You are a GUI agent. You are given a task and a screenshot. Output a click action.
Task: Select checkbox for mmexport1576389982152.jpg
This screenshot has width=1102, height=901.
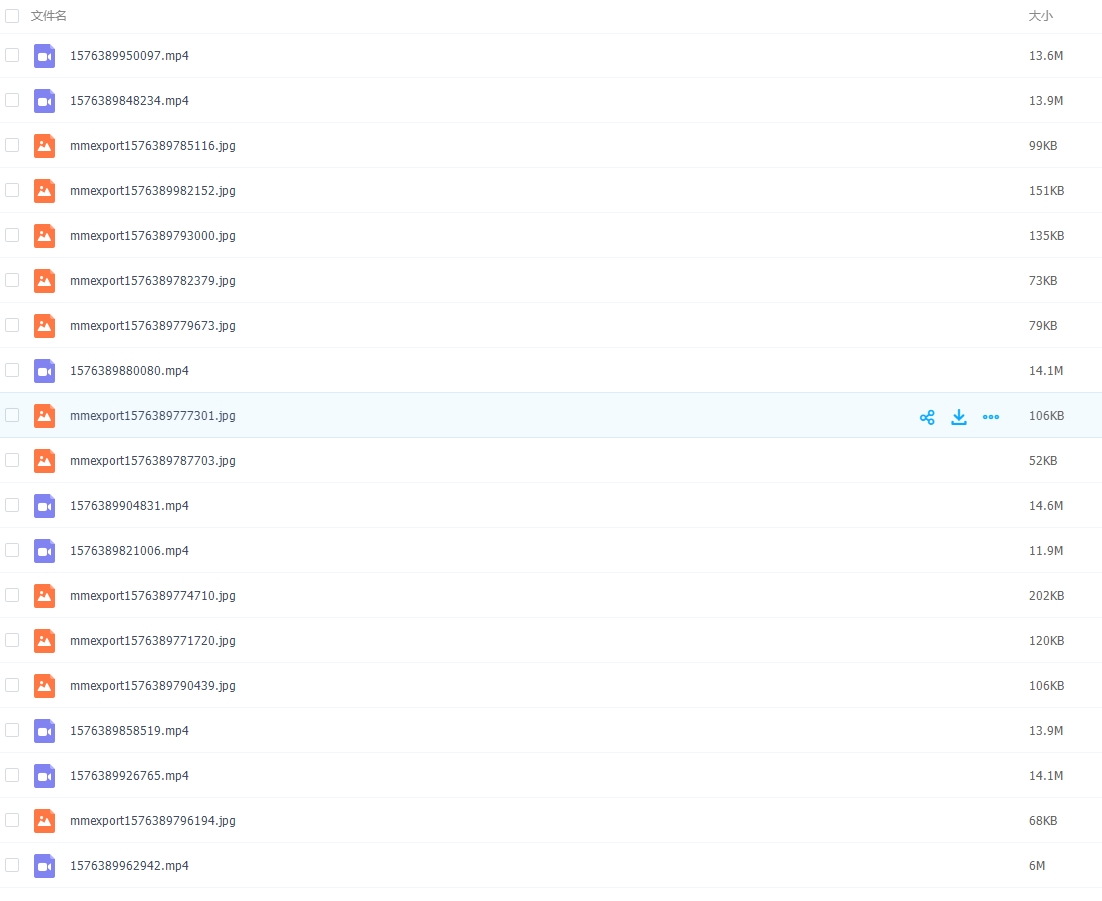point(12,190)
